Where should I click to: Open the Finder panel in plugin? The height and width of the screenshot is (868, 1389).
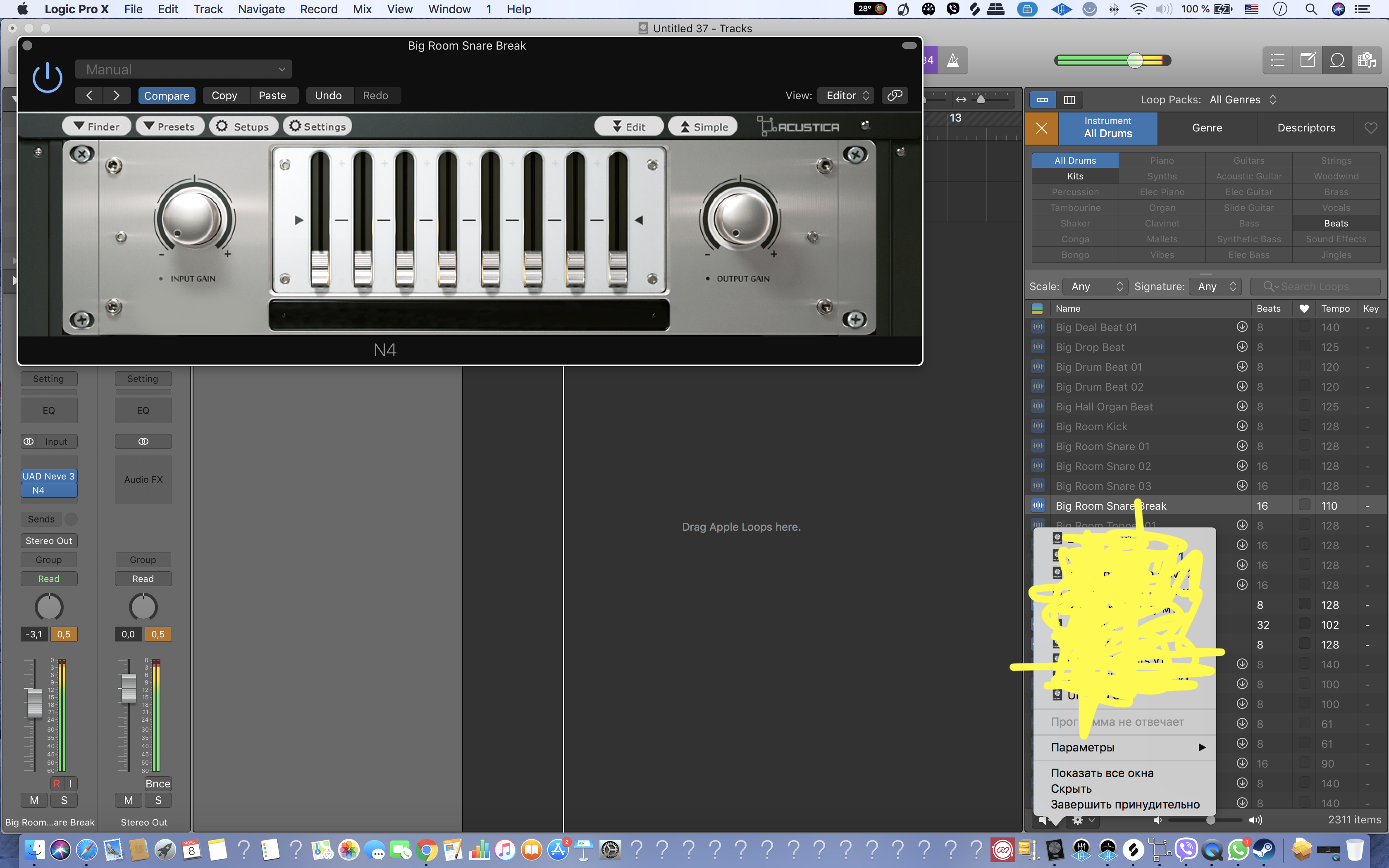pos(97,126)
